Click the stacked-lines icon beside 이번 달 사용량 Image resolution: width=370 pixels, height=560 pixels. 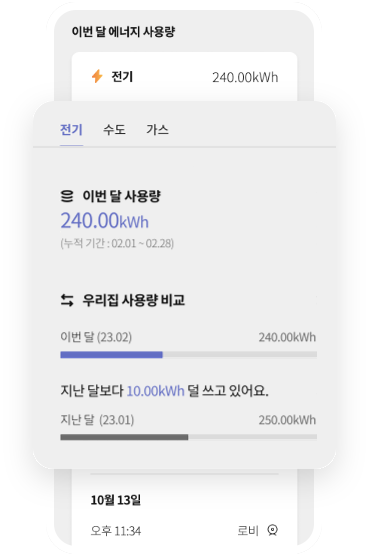pyautogui.click(x=67, y=196)
